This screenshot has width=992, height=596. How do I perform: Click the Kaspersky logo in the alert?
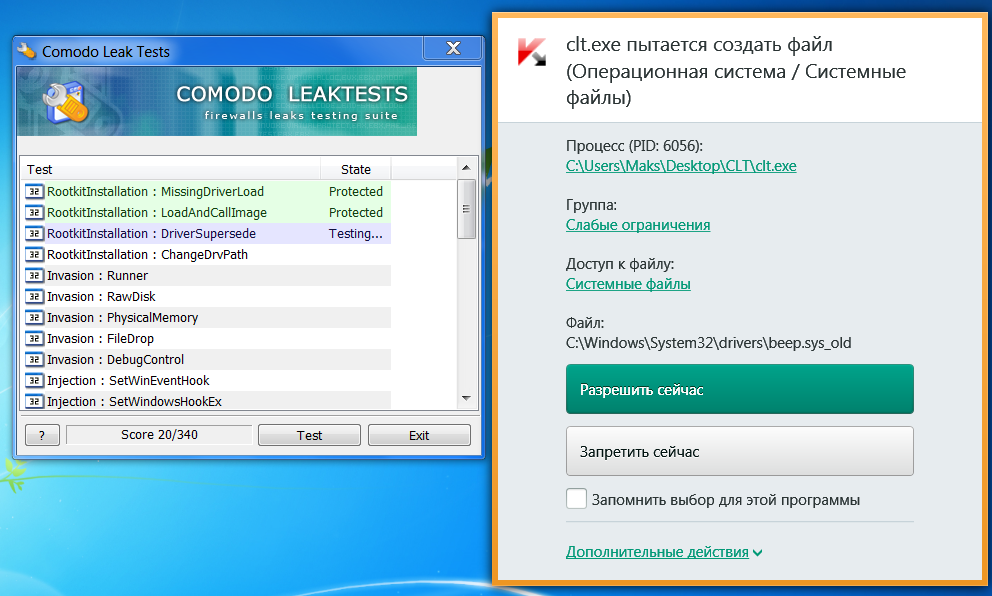(x=531, y=52)
